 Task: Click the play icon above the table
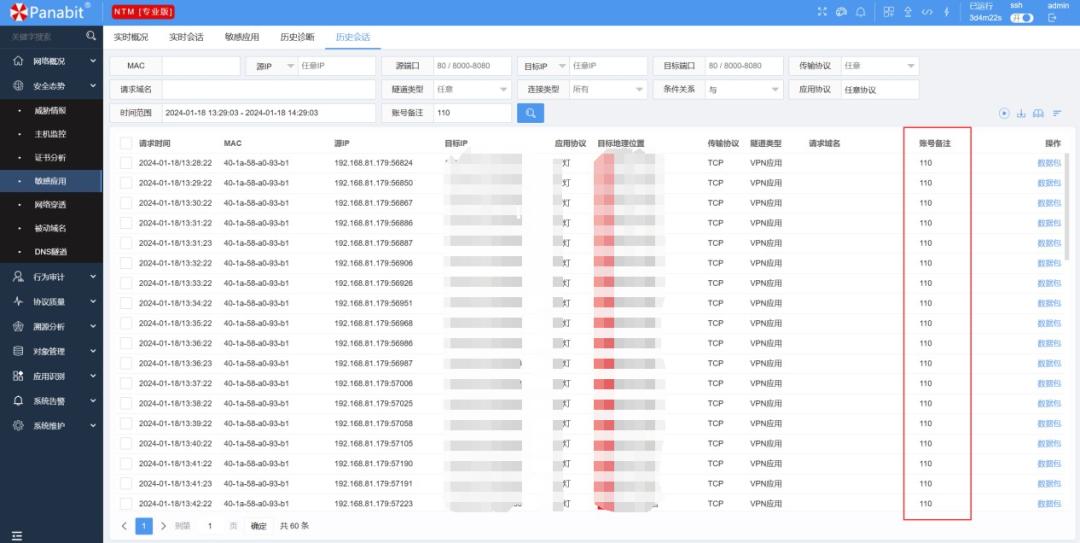point(1004,113)
